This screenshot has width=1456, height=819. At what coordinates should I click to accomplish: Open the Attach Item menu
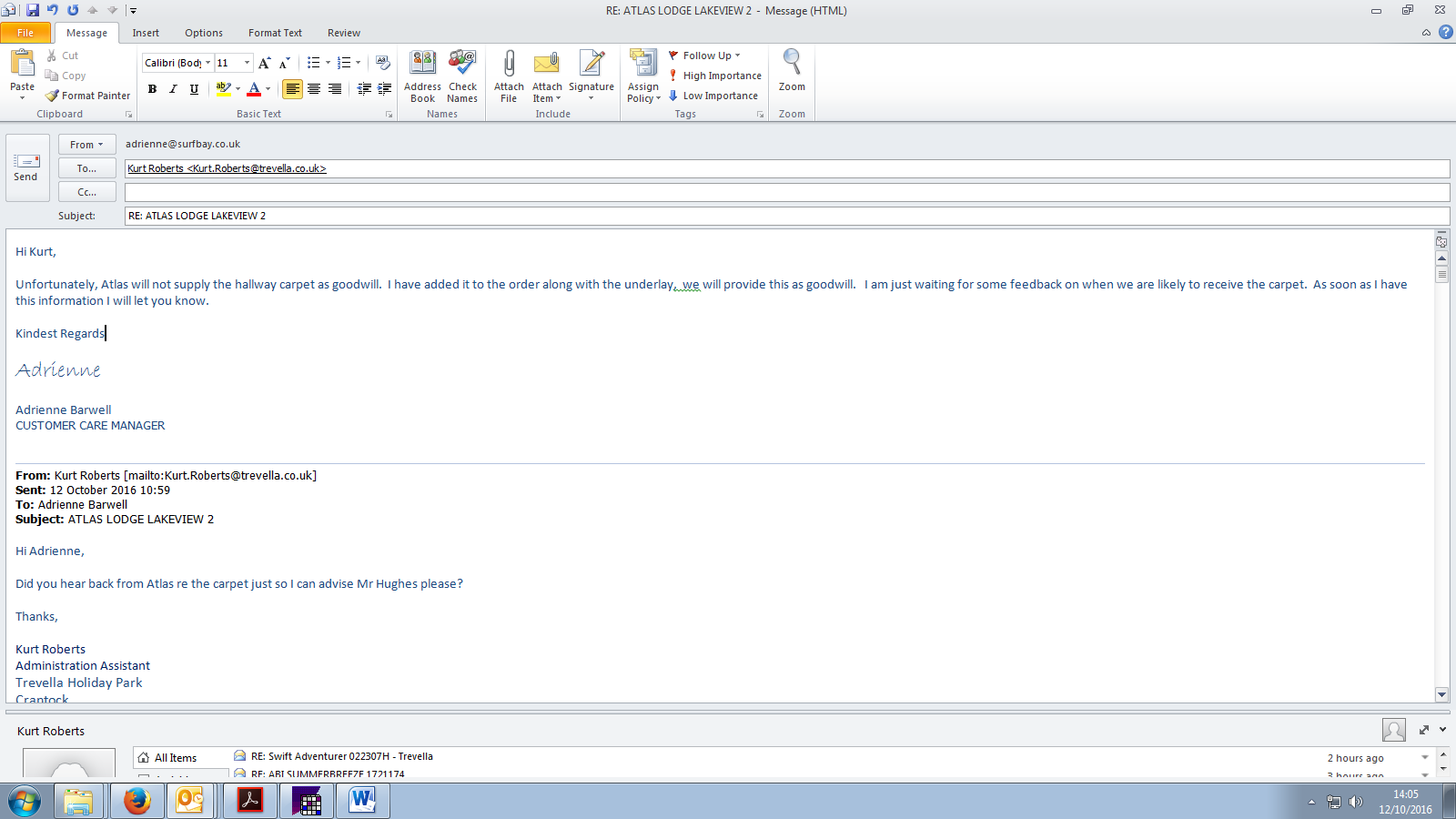coord(547,76)
